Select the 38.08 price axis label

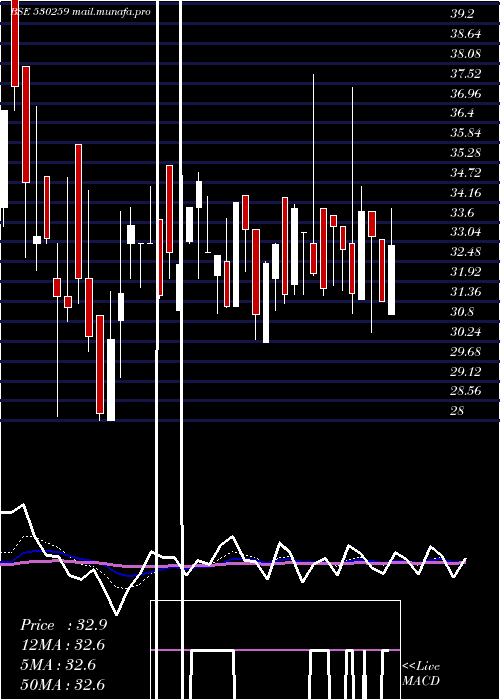pos(465,54)
